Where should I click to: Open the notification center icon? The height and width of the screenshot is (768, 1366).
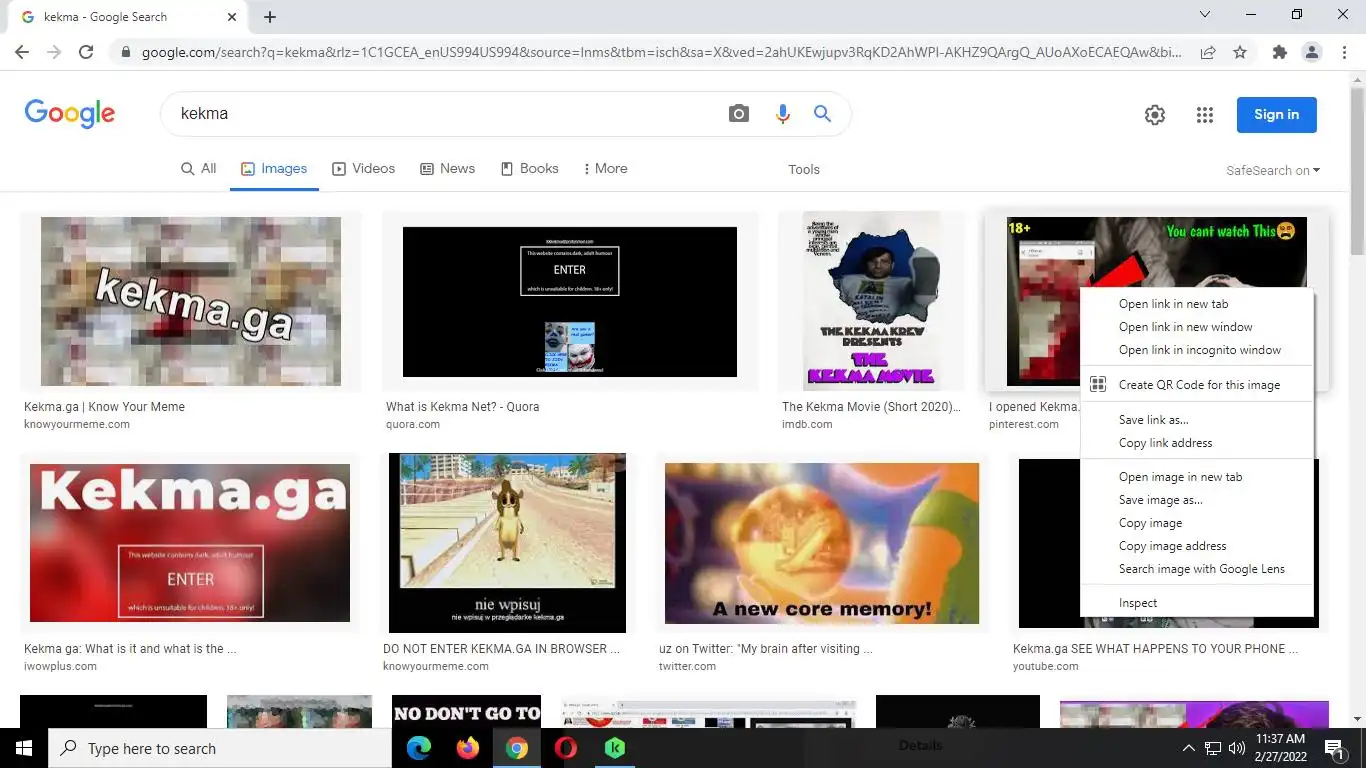1333,748
